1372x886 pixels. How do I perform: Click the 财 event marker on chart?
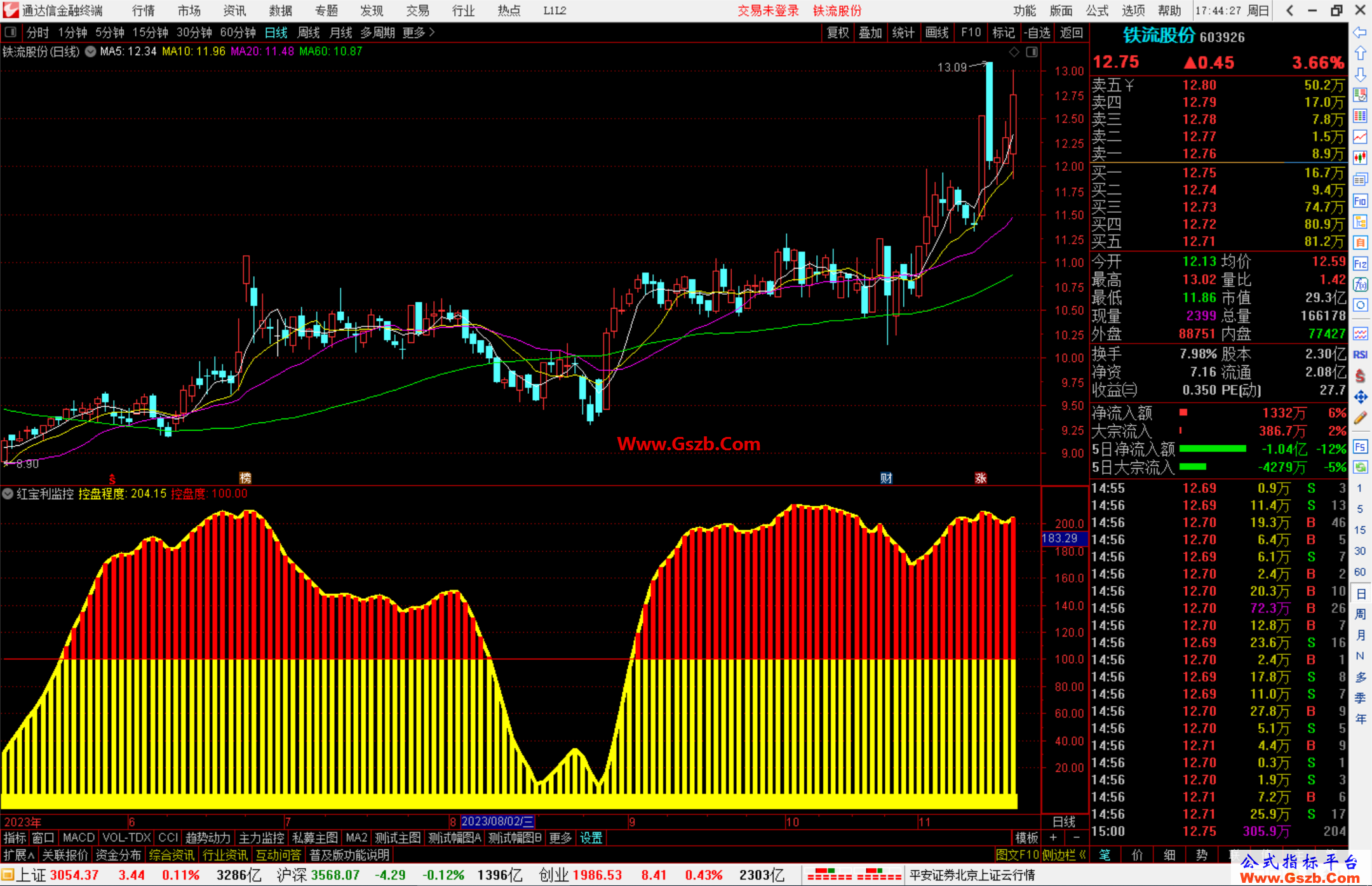tap(886, 478)
